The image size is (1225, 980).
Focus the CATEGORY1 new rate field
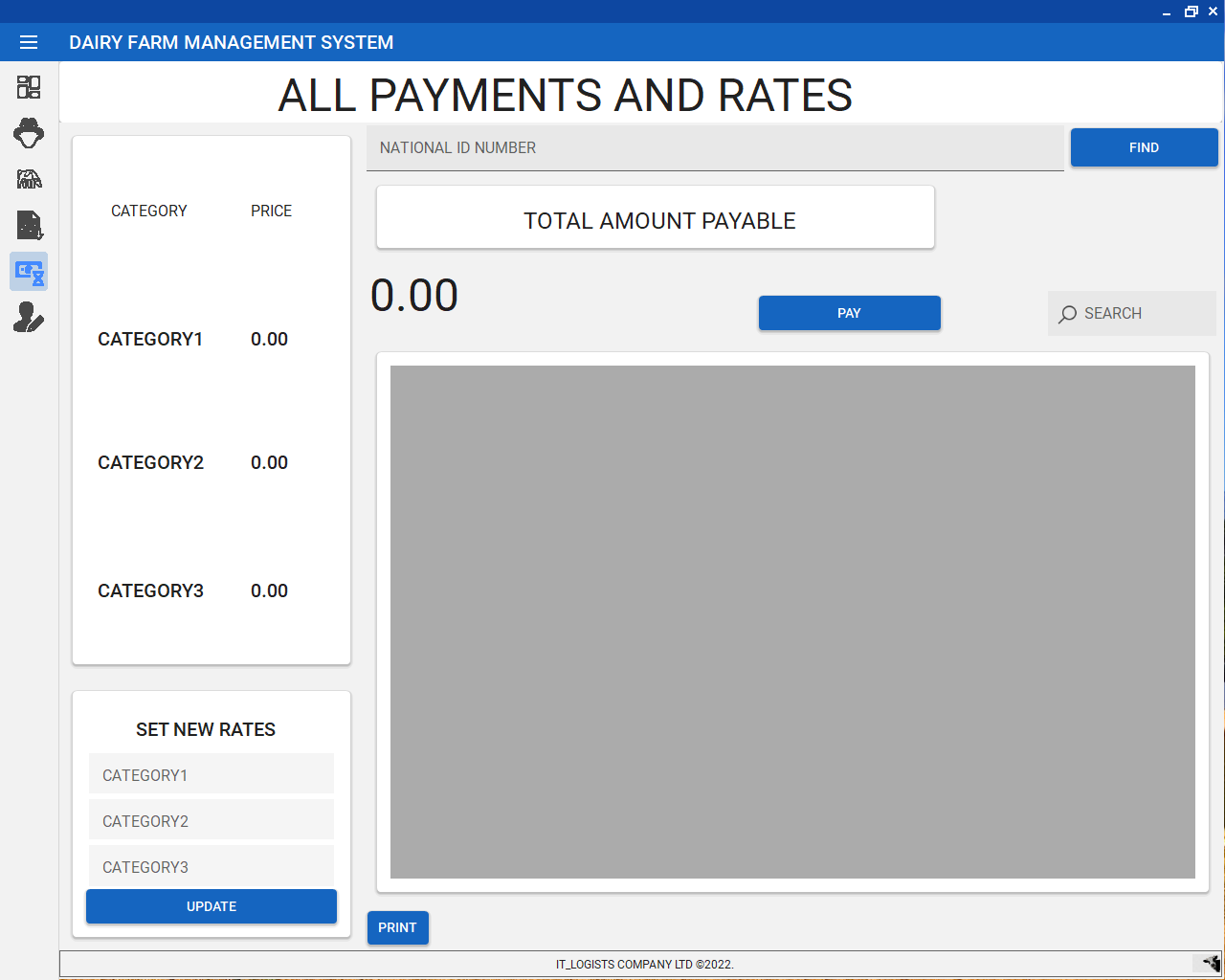pos(212,774)
